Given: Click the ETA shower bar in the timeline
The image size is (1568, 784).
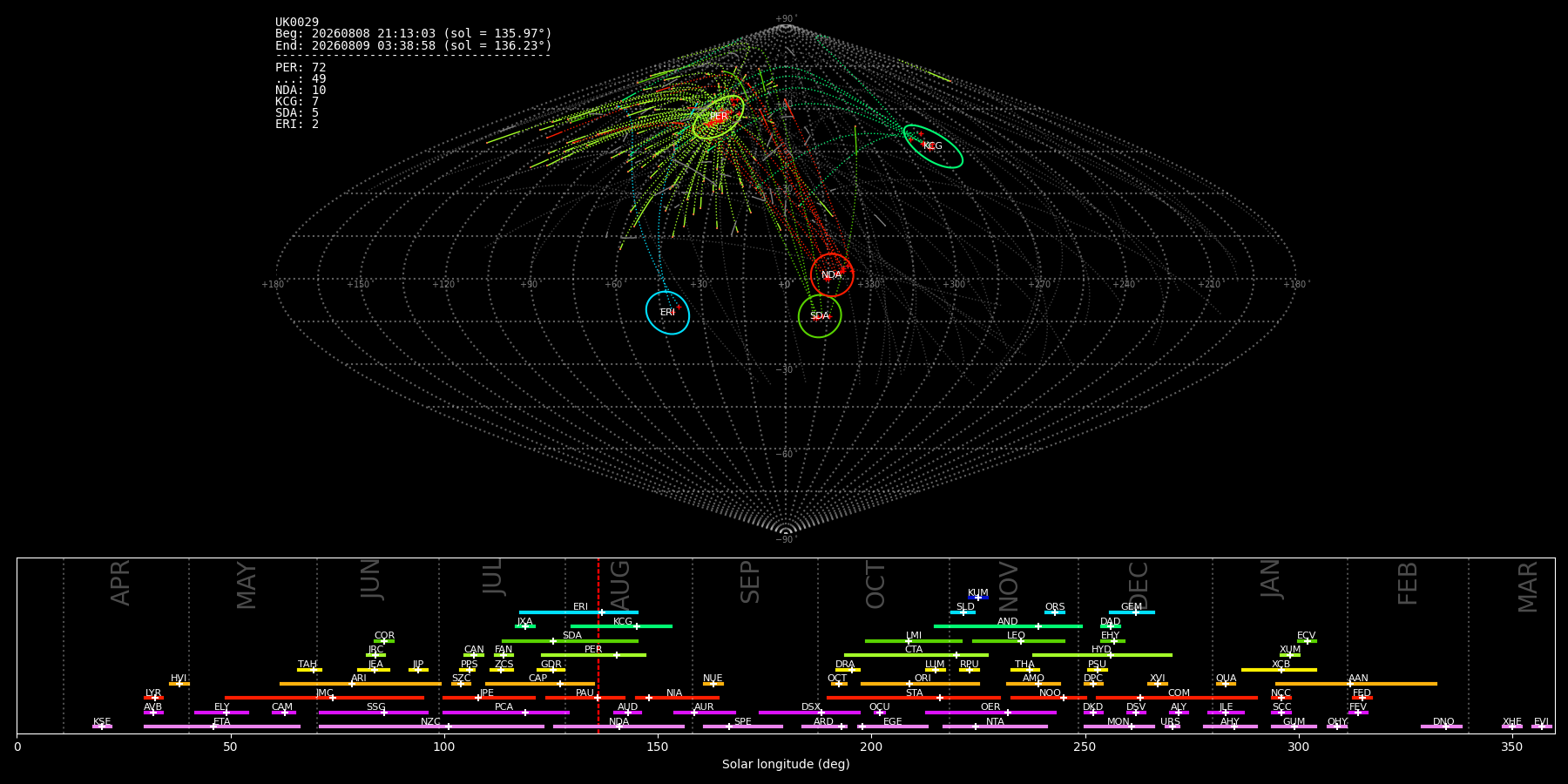Looking at the screenshot, I should click(222, 727).
